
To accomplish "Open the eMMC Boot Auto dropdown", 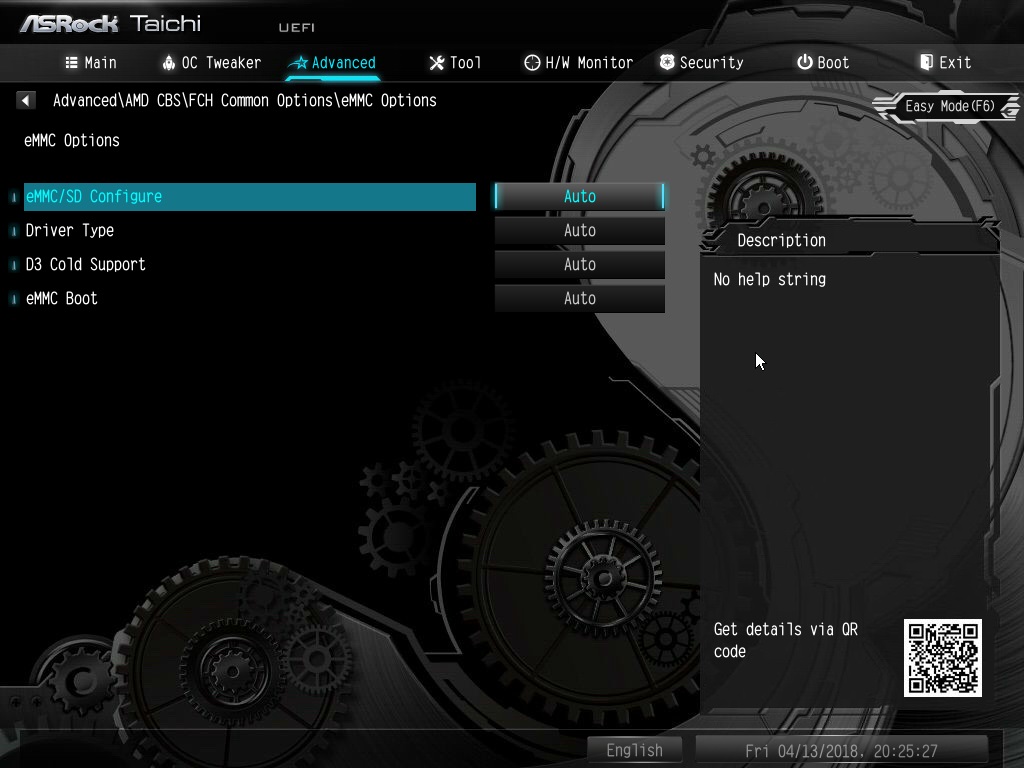I will (580, 298).
